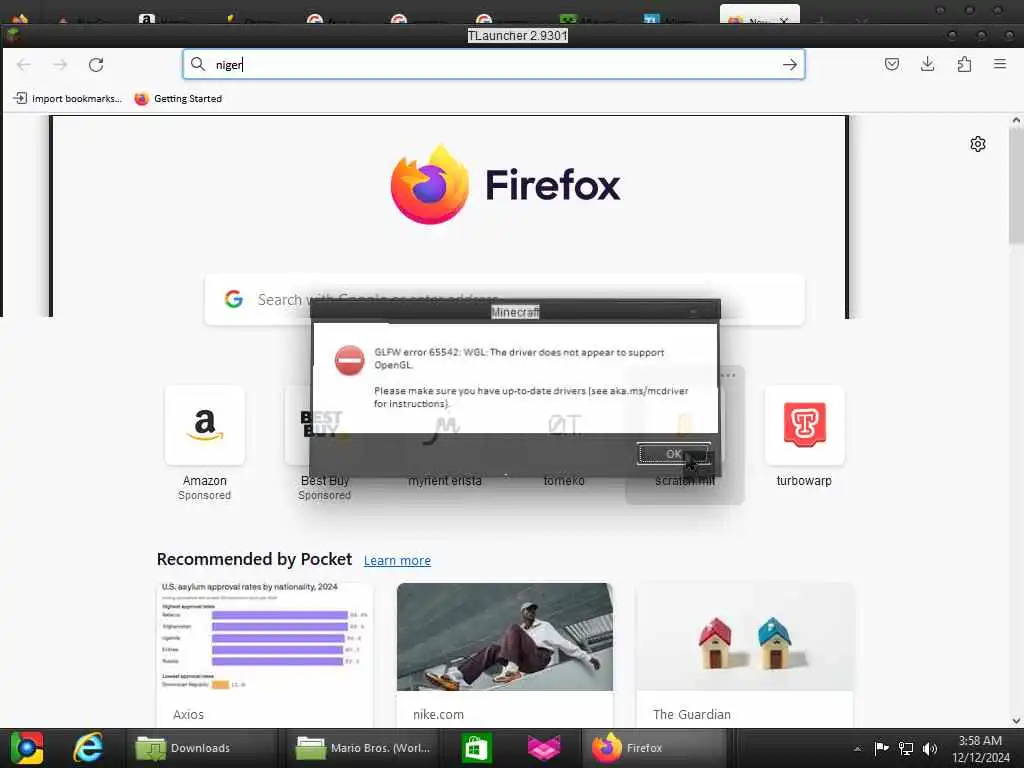Click the scrollbar up arrow

(x=1016, y=120)
